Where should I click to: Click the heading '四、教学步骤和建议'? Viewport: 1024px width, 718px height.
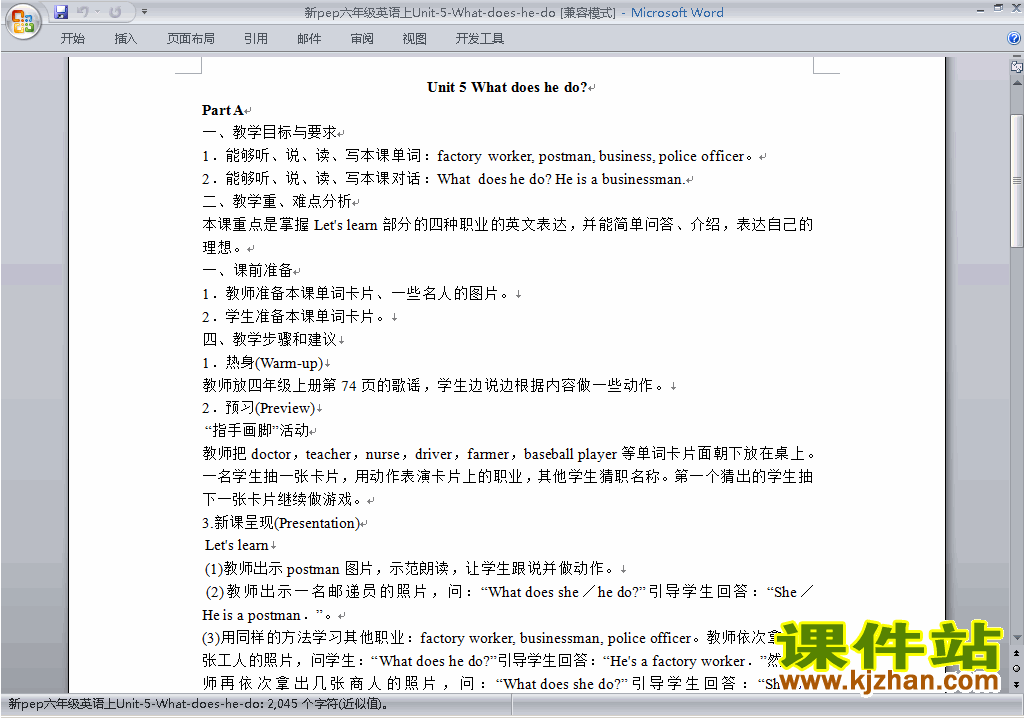[269, 340]
